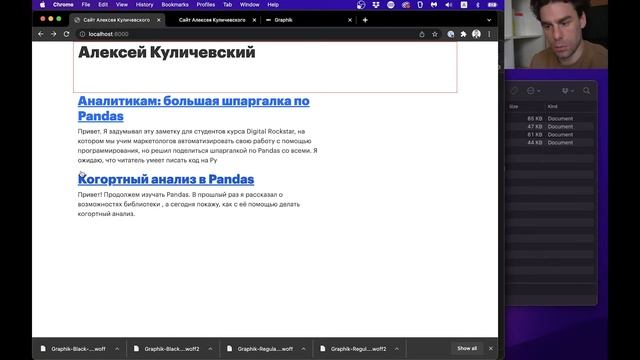
Task: Open the Window menu
Action: (249, 5)
